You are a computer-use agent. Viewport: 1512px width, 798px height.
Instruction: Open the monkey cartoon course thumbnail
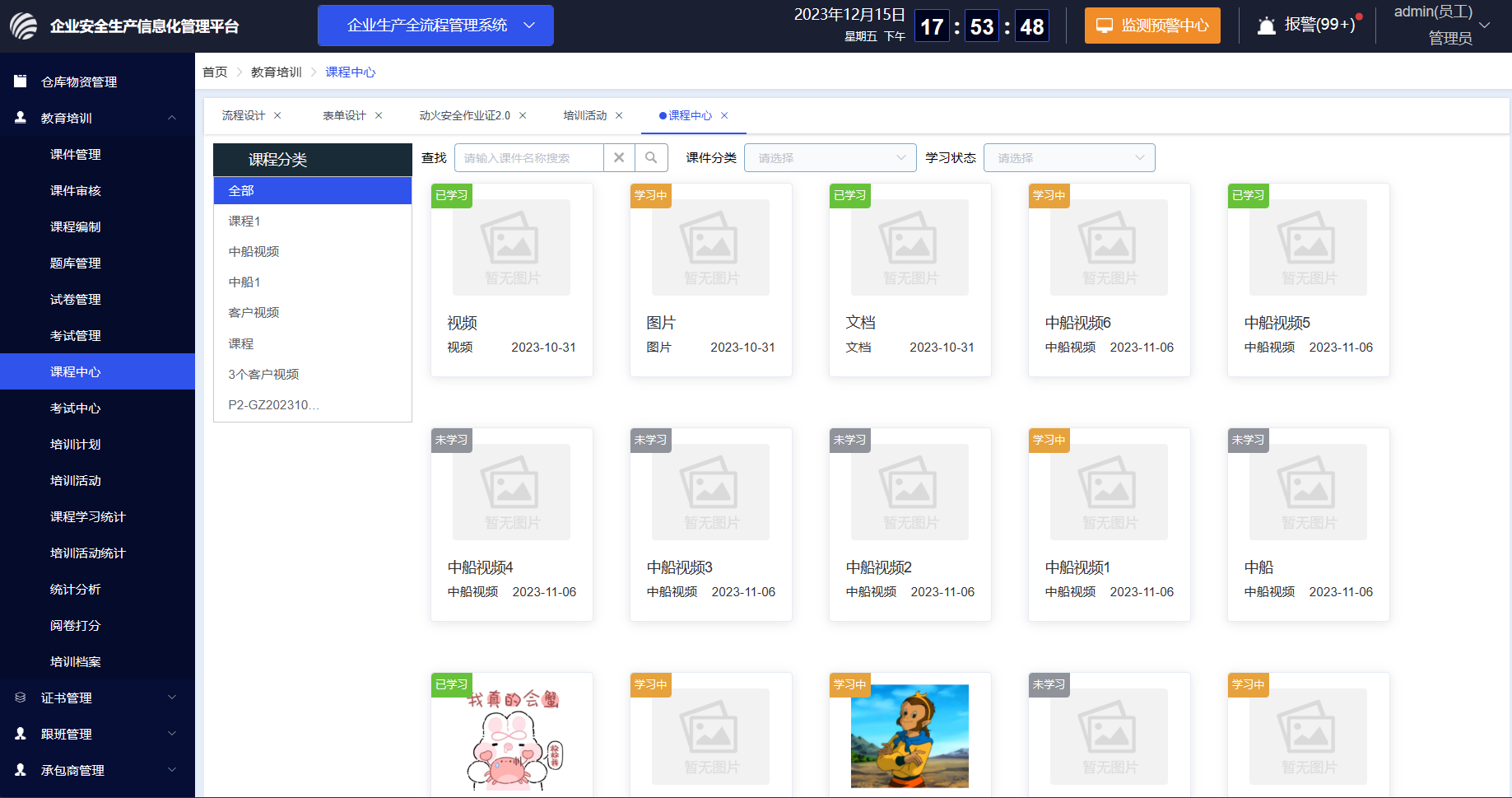click(910, 736)
